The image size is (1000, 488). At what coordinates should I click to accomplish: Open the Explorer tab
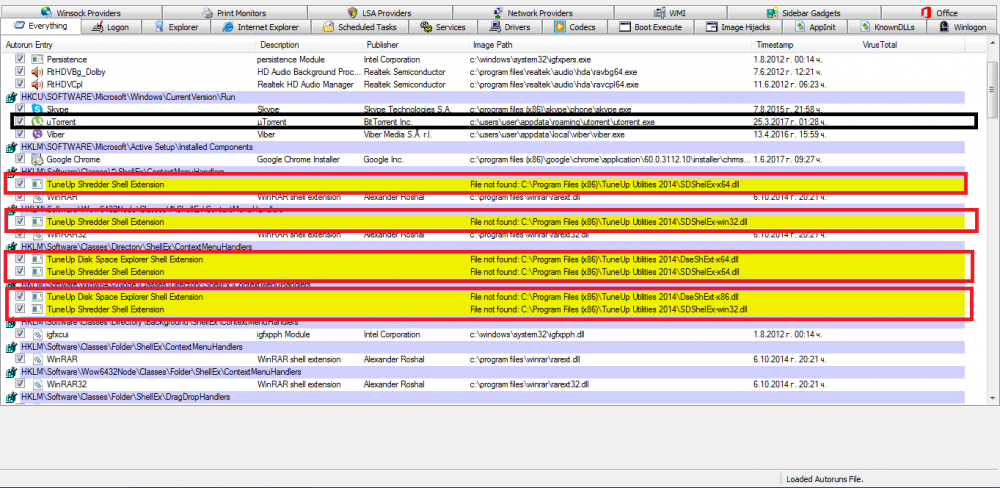click(176, 27)
